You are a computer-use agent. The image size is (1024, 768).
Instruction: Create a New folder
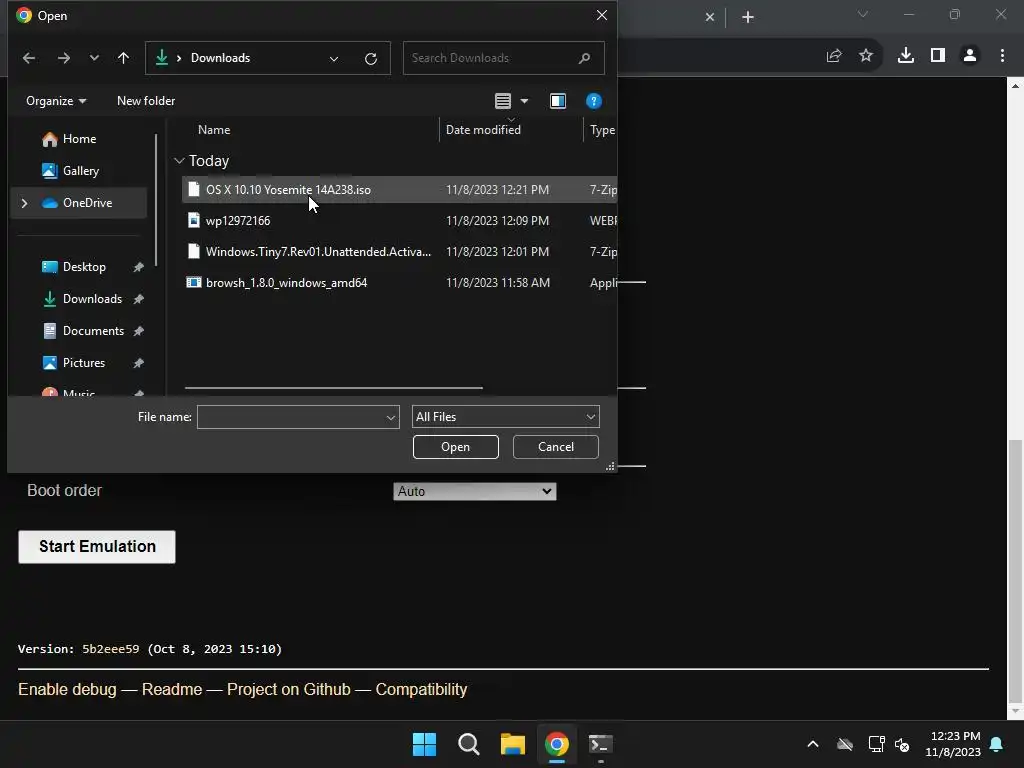tap(146, 101)
